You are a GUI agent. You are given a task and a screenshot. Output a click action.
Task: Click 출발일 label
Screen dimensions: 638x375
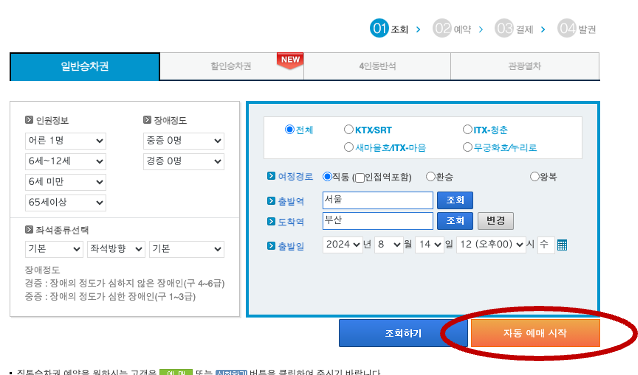pos(291,246)
